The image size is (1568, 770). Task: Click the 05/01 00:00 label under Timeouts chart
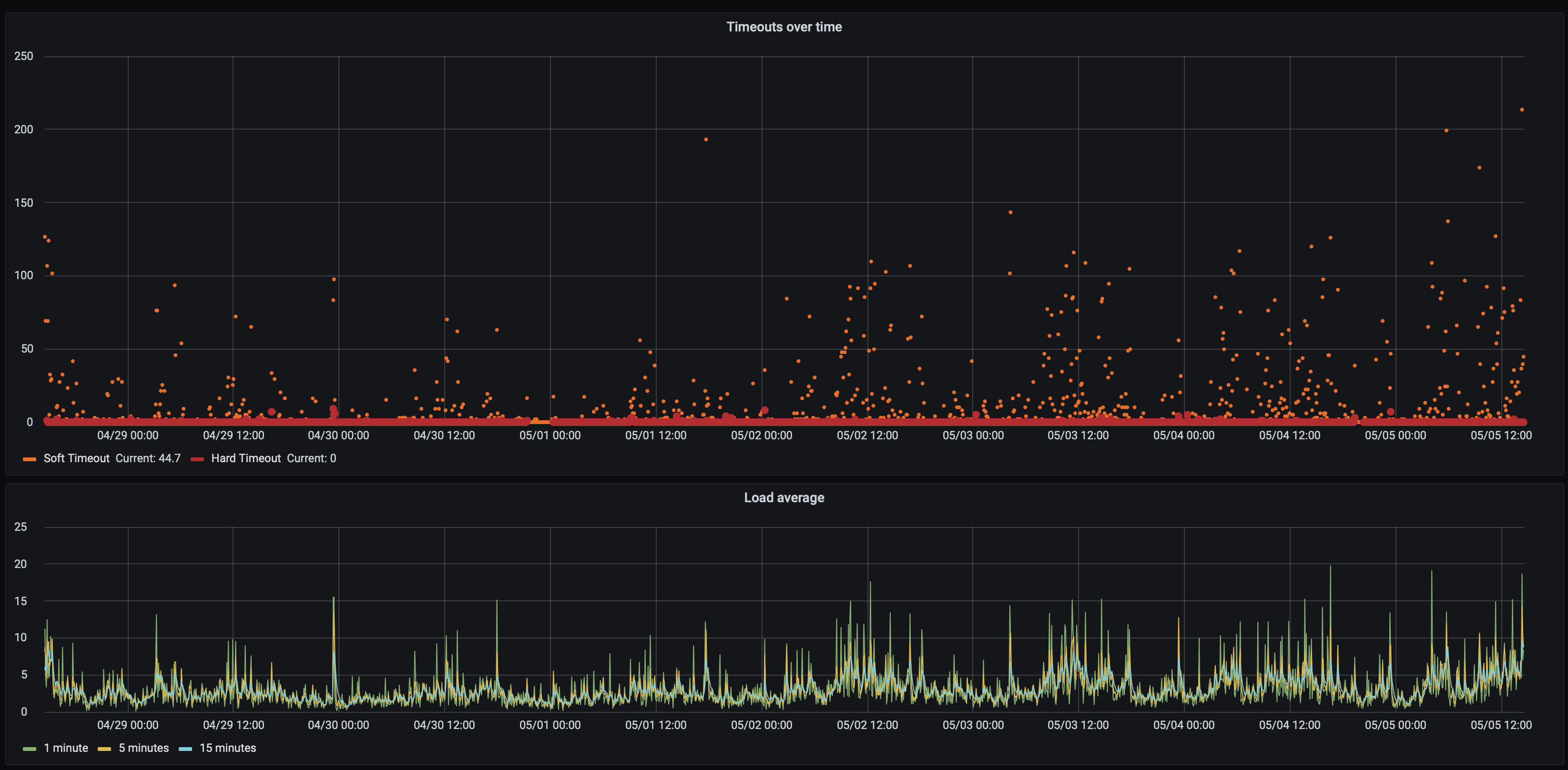click(550, 435)
